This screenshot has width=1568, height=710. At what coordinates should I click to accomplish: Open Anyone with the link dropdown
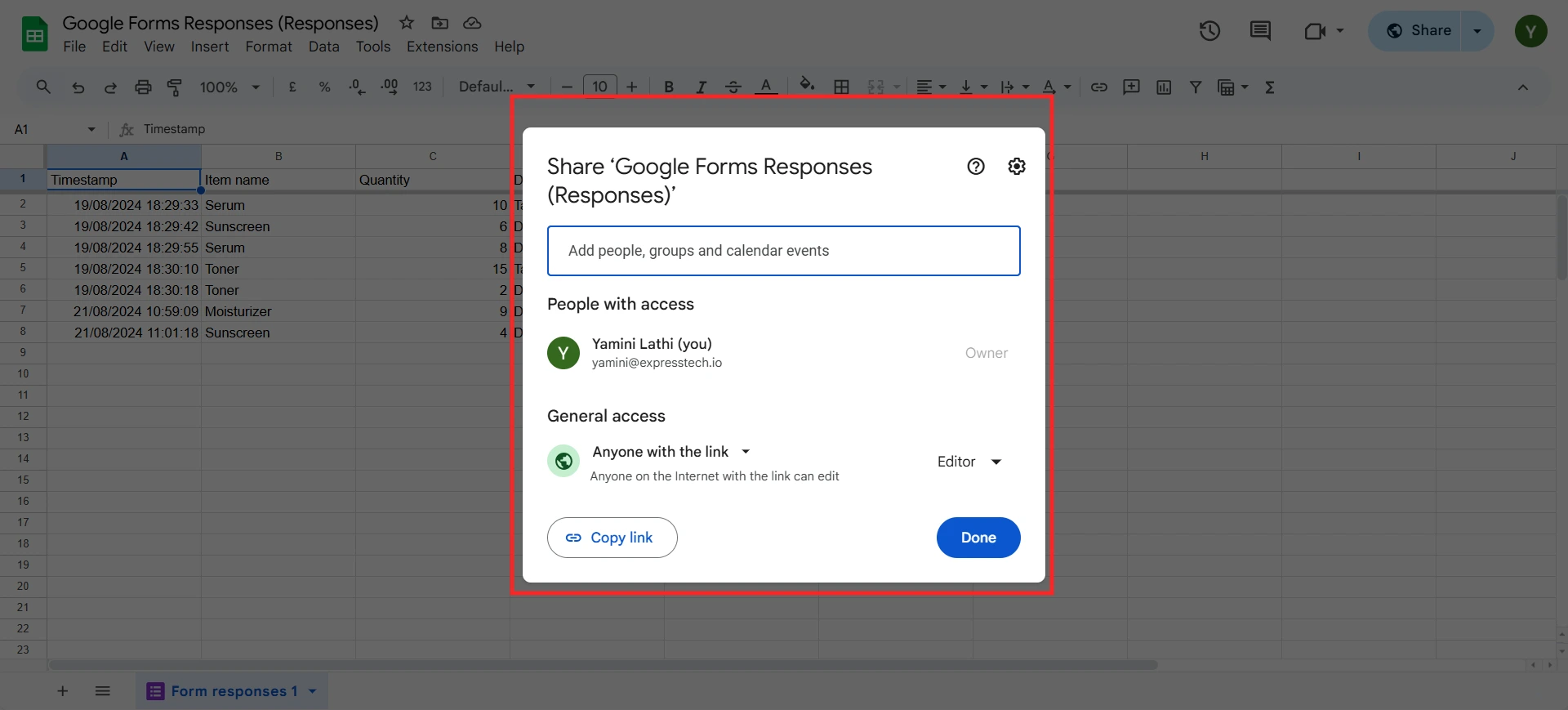(x=671, y=452)
